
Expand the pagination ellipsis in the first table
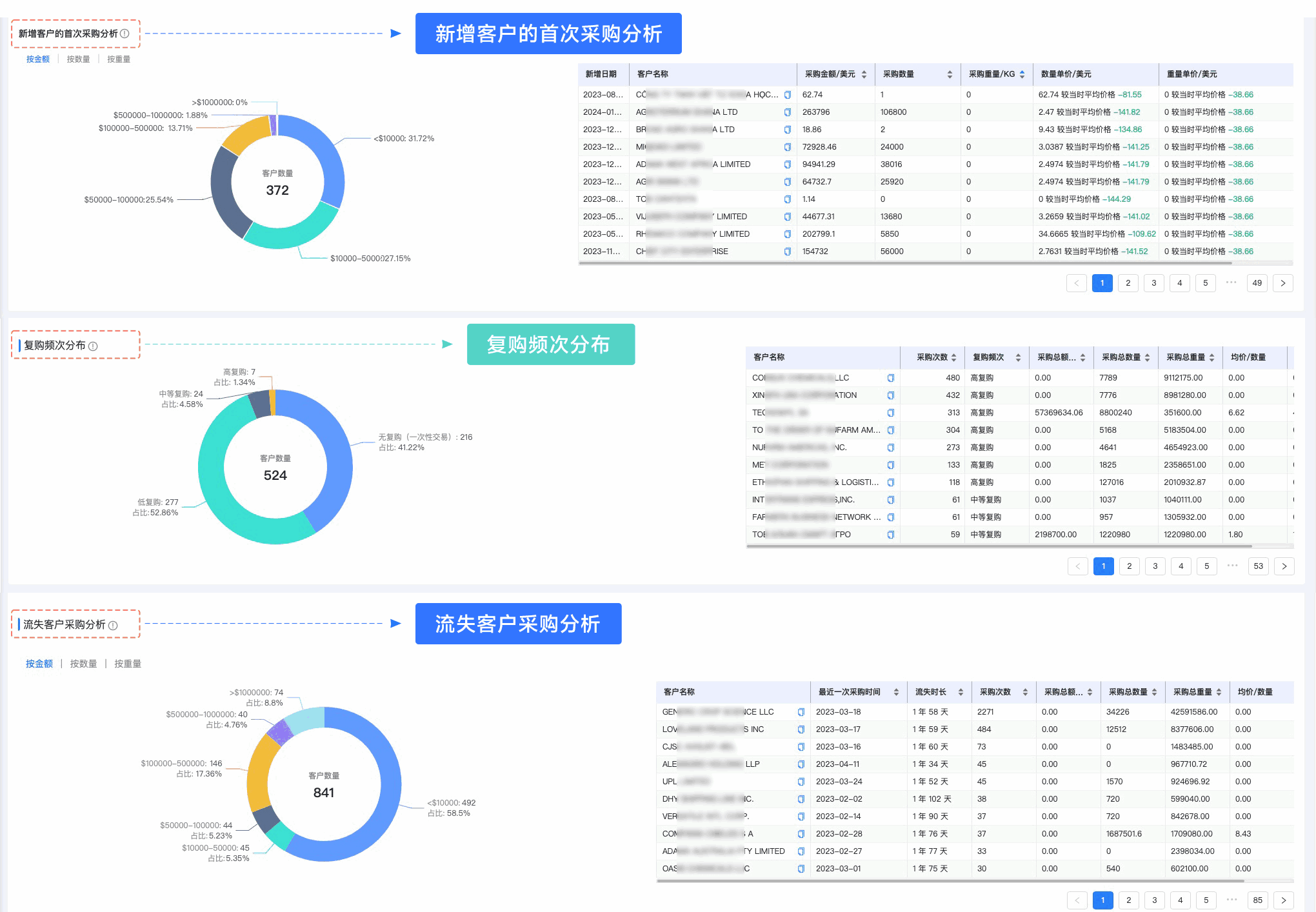point(1231,283)
